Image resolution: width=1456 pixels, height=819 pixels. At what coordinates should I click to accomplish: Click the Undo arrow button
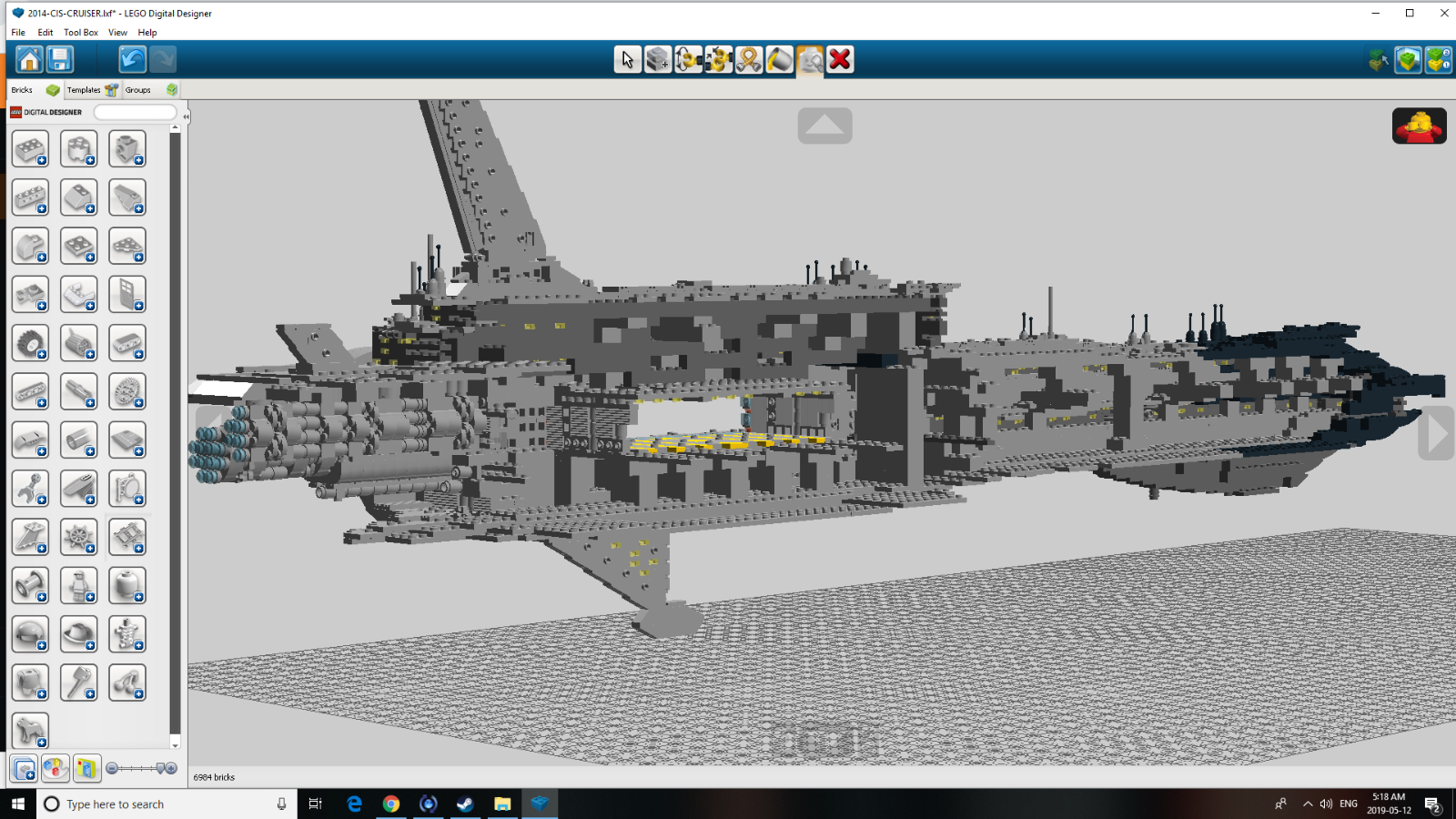click(x=133, y=60)
